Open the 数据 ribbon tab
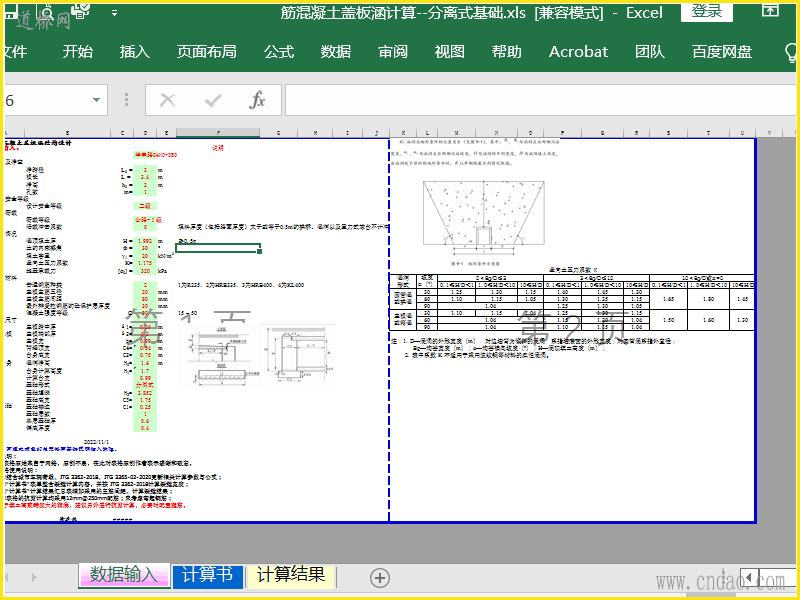 [336, 52]
